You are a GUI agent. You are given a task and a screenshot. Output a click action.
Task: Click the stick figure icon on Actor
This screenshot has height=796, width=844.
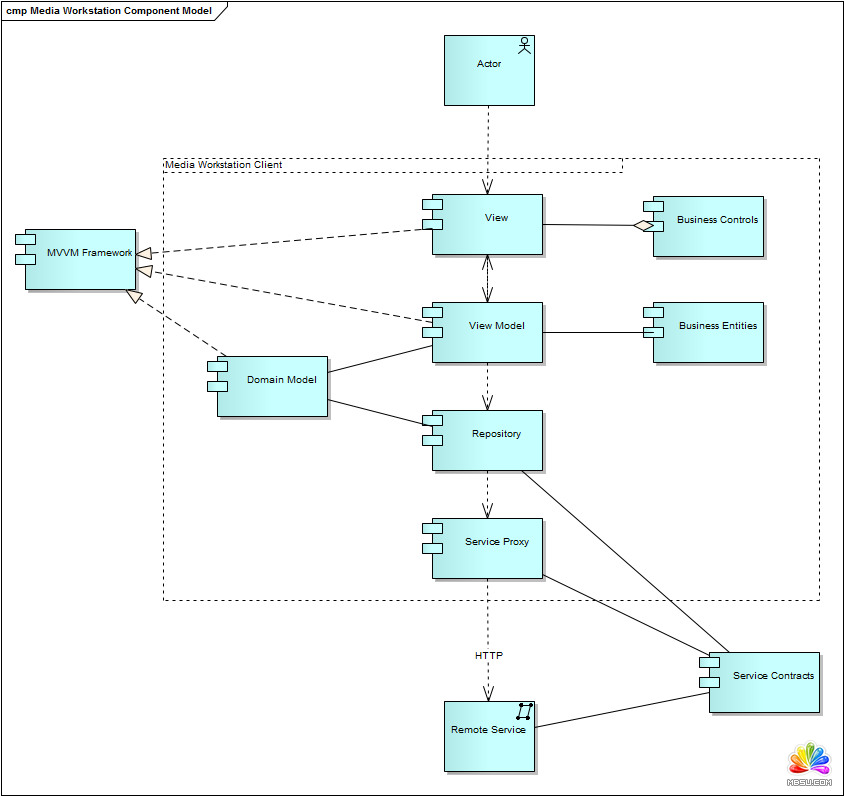tap(523, 46)
